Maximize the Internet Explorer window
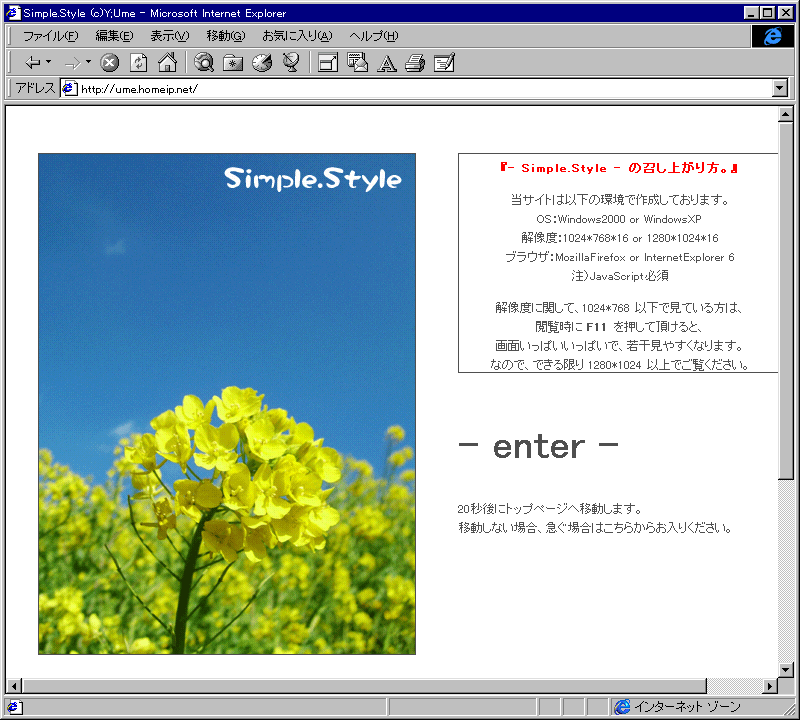The image size is (800, 720). (x=767, y=13)
